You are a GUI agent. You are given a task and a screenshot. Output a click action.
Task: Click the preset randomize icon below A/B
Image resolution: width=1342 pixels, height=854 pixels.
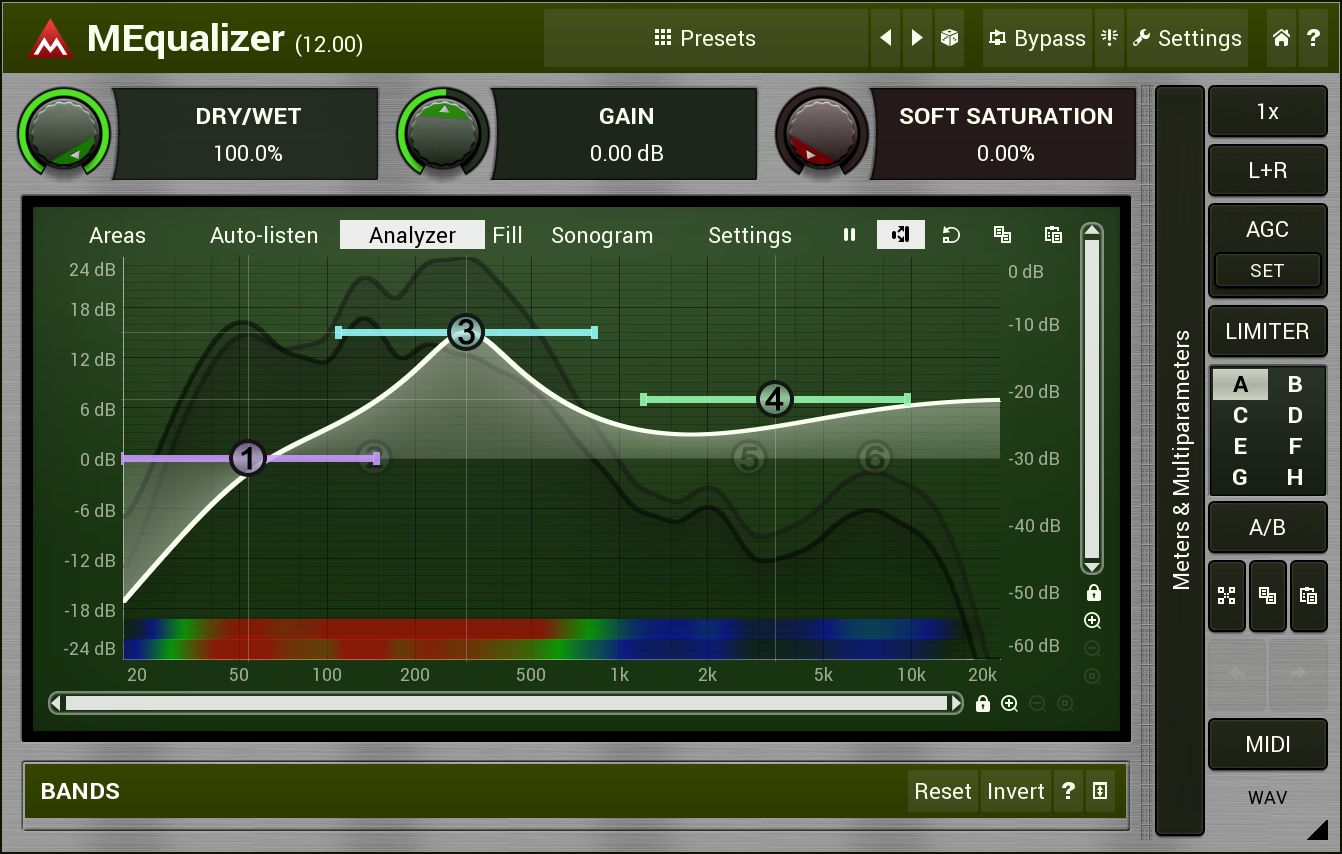[1227, 596]
